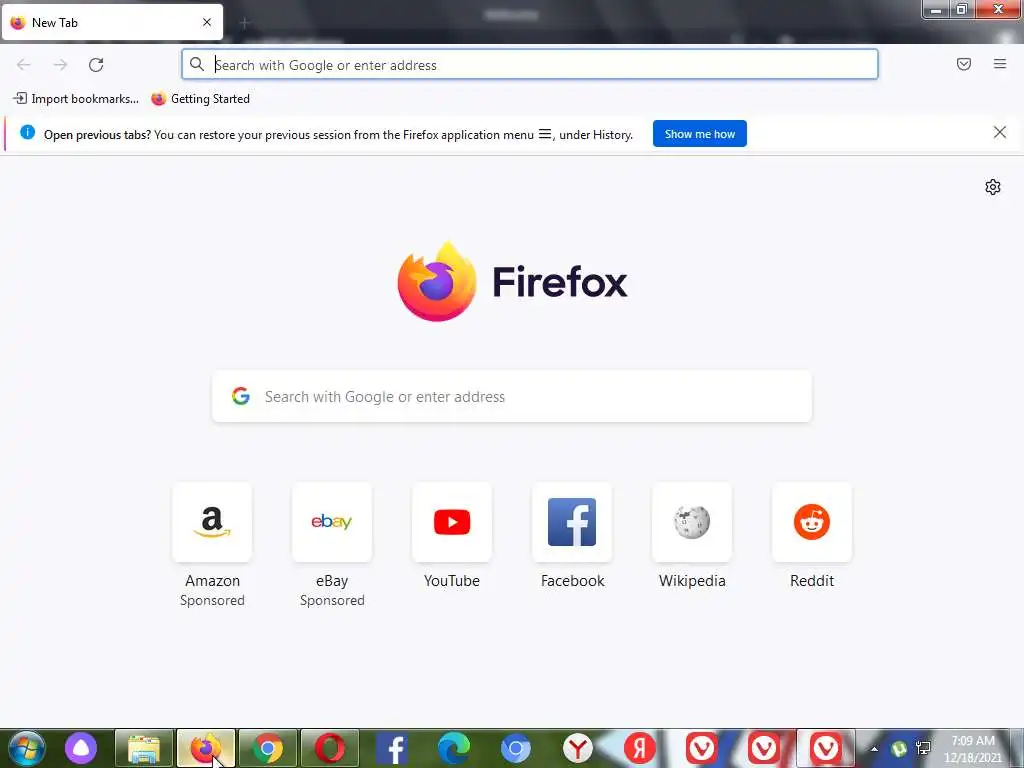Viewport: 1024px width, 768px height.
Task: Minimize the Firefox window
Action: click(936, 9)
